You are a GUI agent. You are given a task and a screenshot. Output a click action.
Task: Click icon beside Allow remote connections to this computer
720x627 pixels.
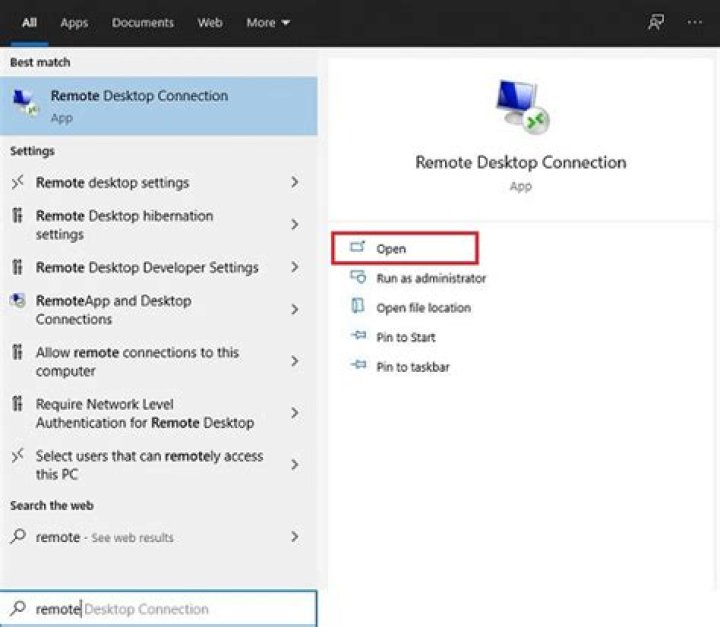coord(17,352)
